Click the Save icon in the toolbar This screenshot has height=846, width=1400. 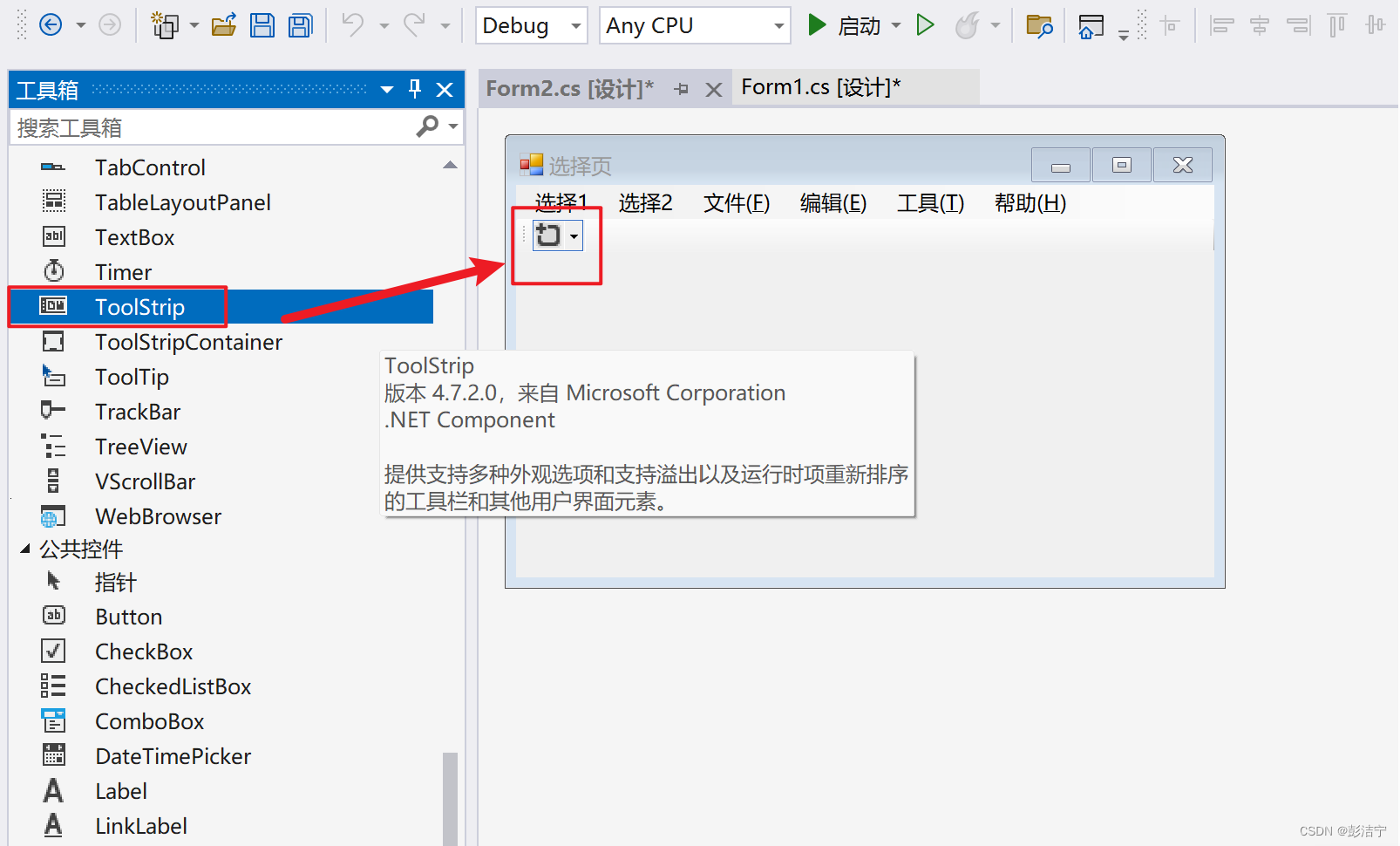(x=262, y=24)
